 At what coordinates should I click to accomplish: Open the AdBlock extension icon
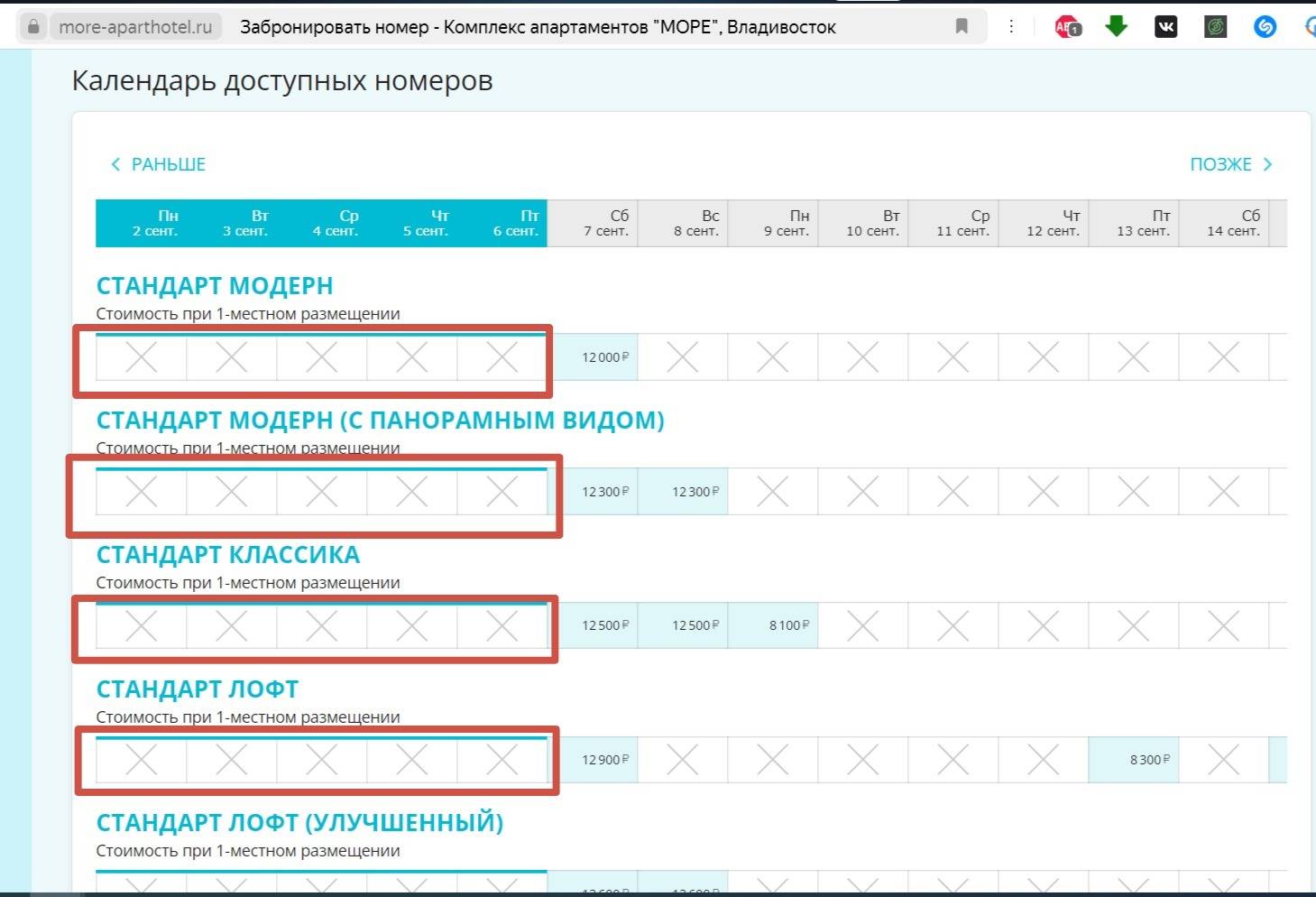click(x=1068, y=27)
